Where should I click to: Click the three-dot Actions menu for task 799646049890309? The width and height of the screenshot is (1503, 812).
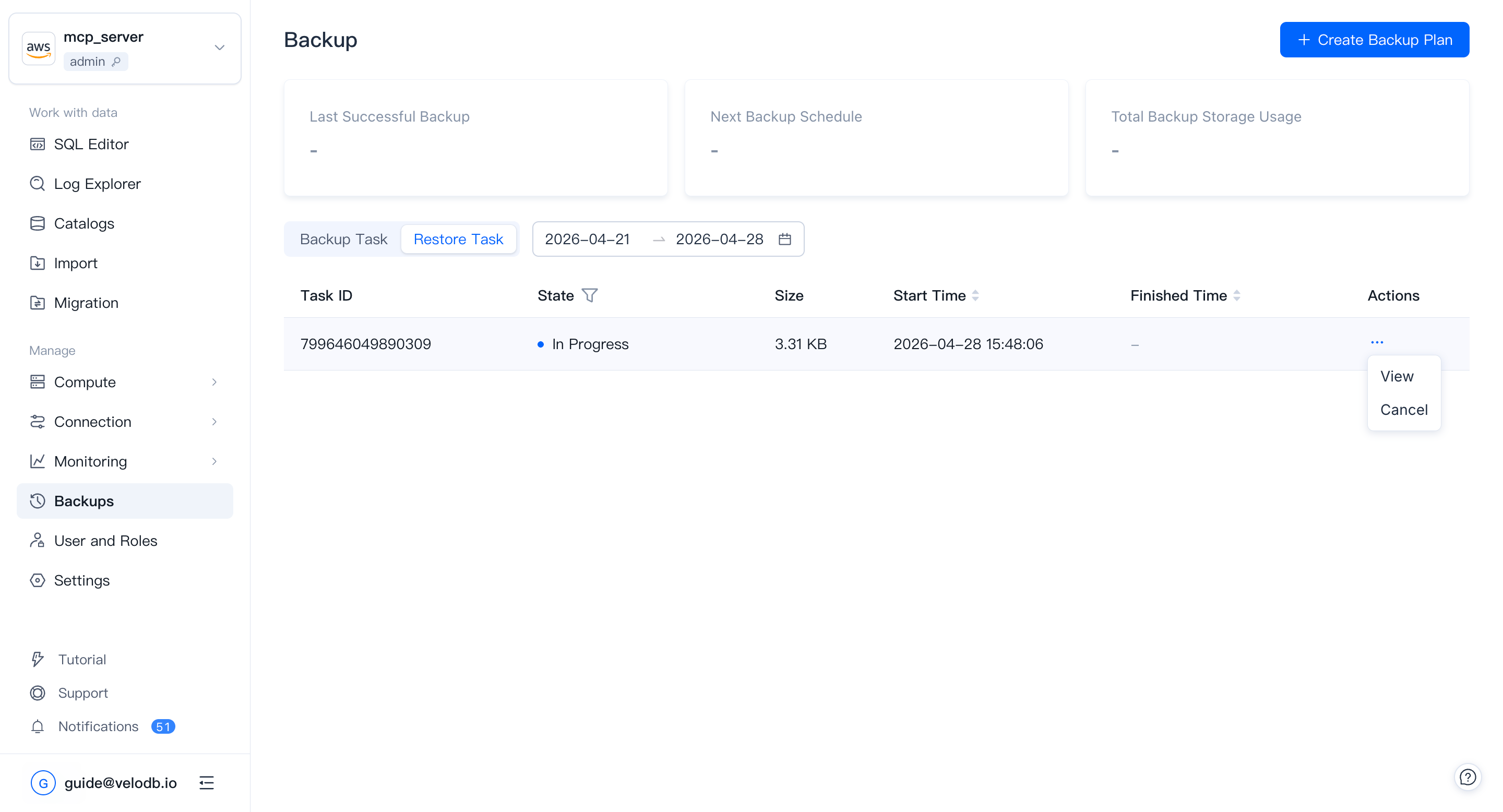point(1378,342)
